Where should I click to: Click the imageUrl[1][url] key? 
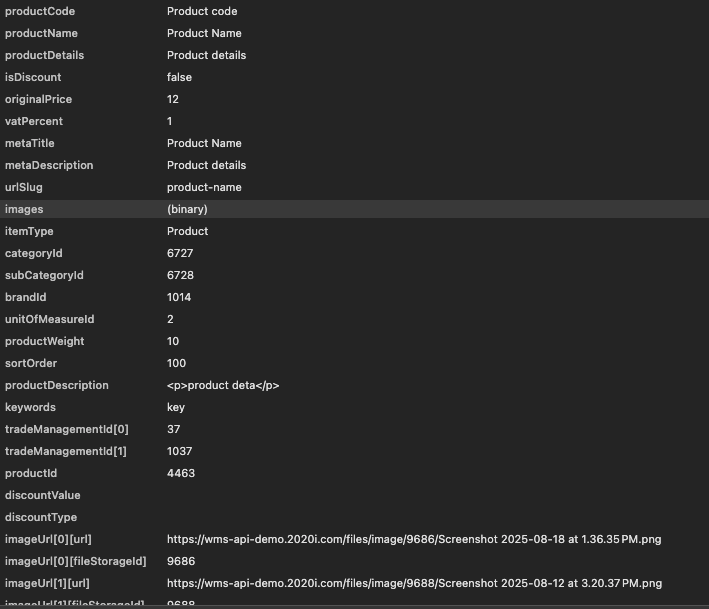47,583
